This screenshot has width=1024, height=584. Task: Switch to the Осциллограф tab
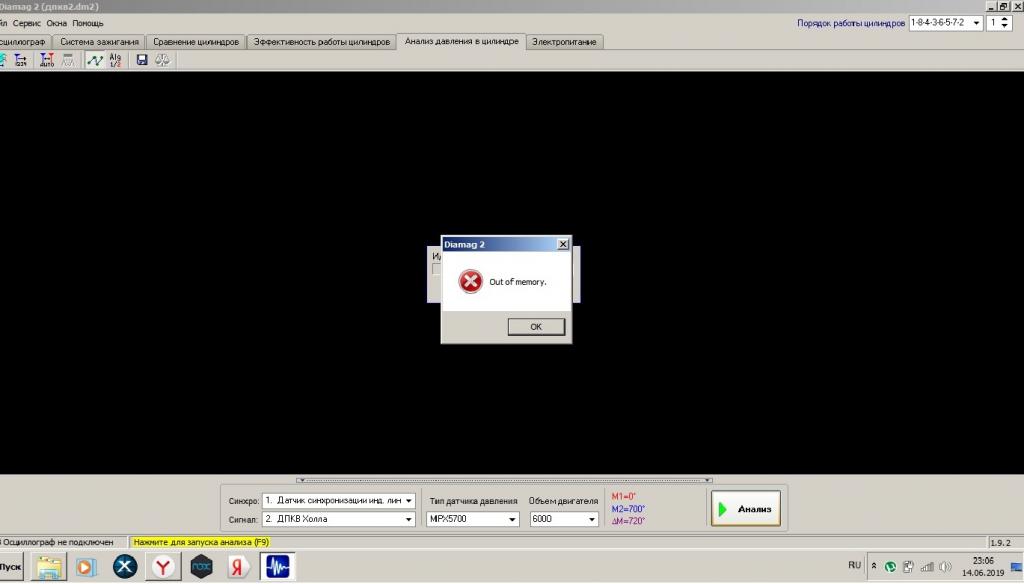[24, 42]
